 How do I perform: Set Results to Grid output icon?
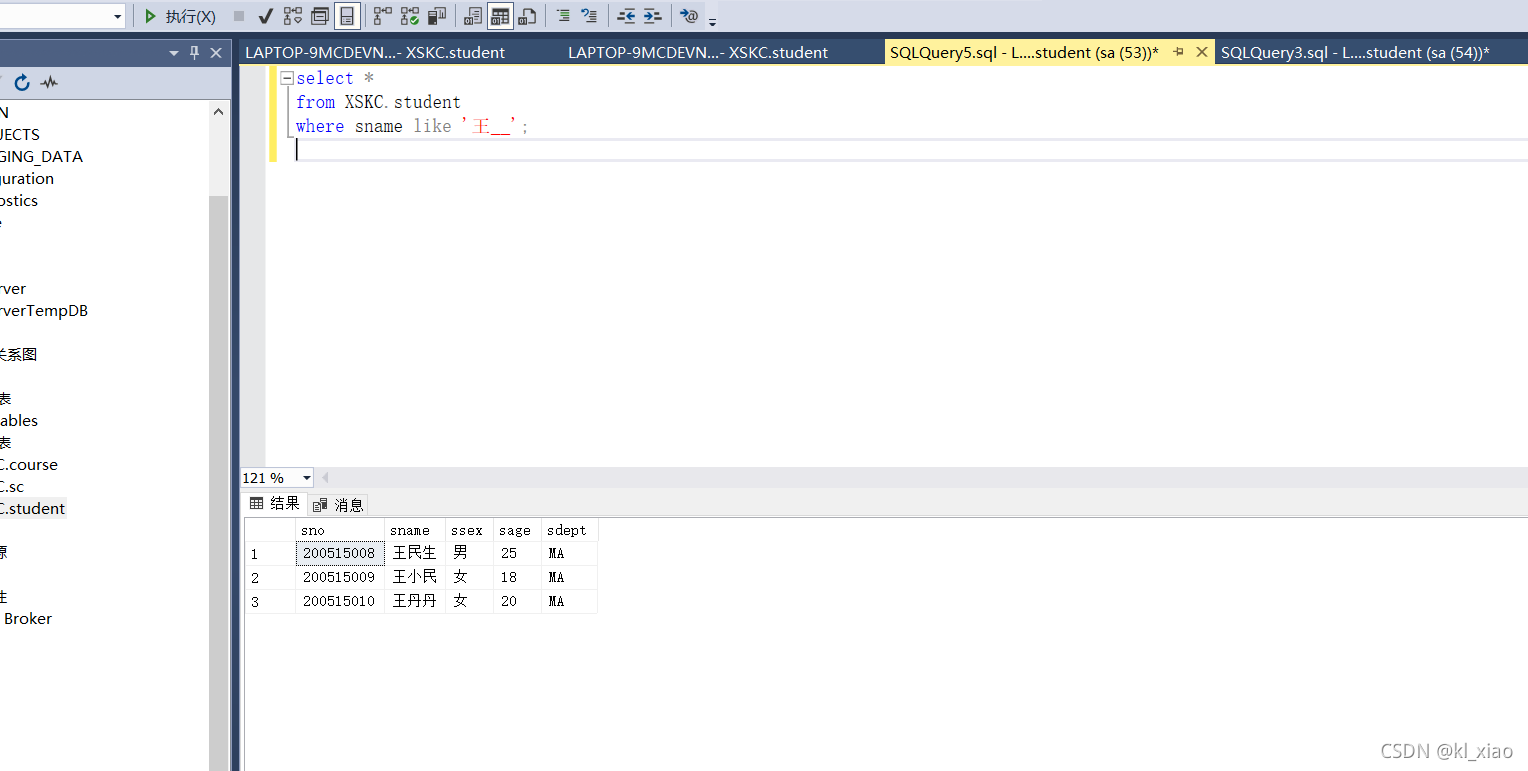(500, 16)
